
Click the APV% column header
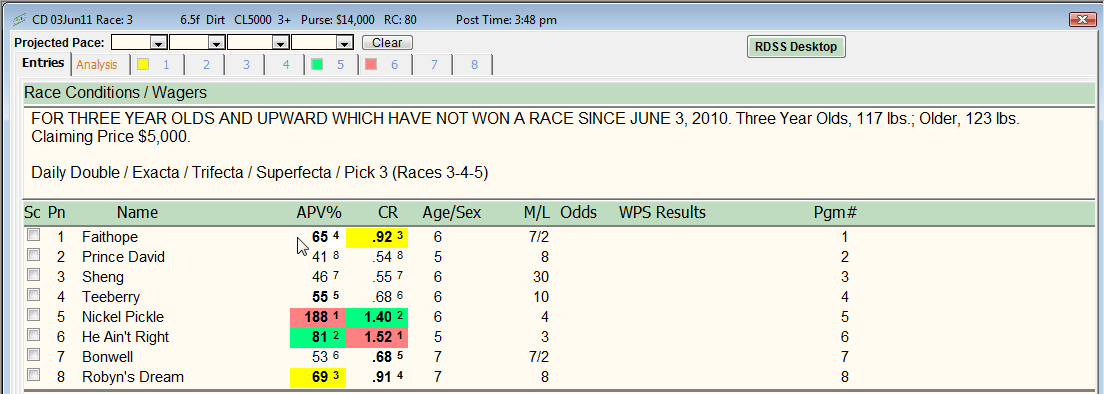[319, 212]
